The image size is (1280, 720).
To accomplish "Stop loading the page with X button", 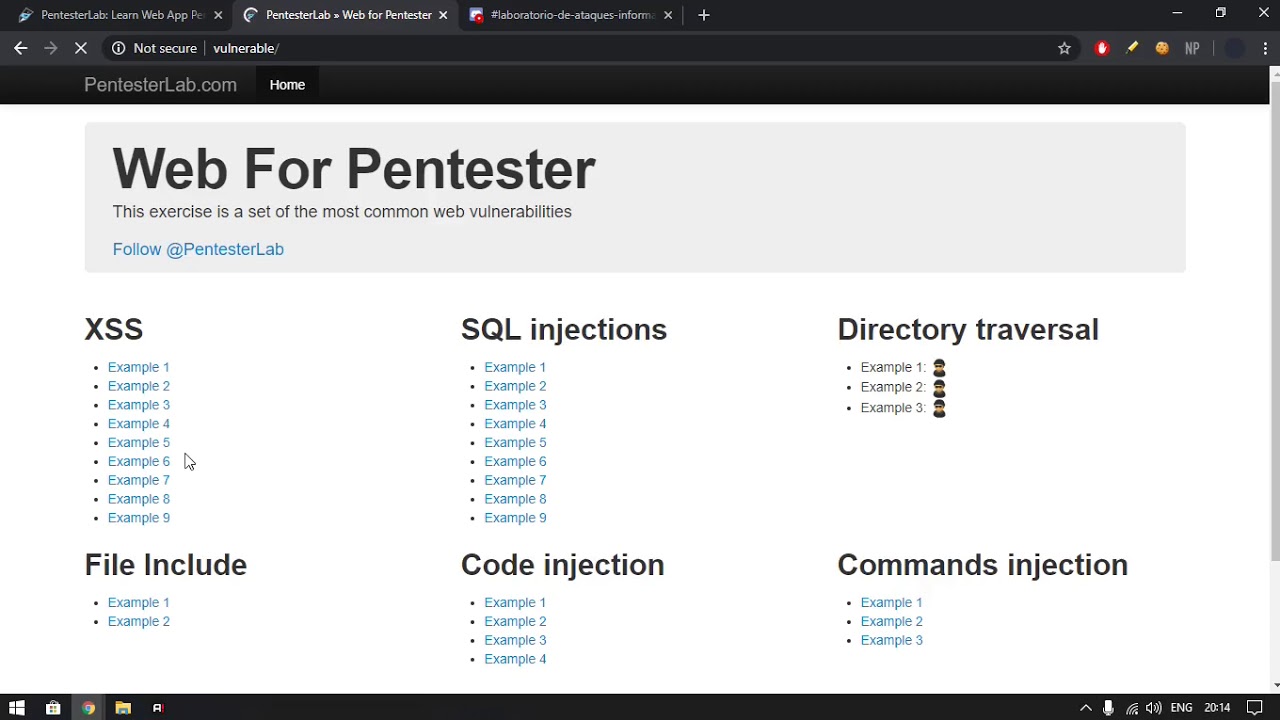I will 81,48.
